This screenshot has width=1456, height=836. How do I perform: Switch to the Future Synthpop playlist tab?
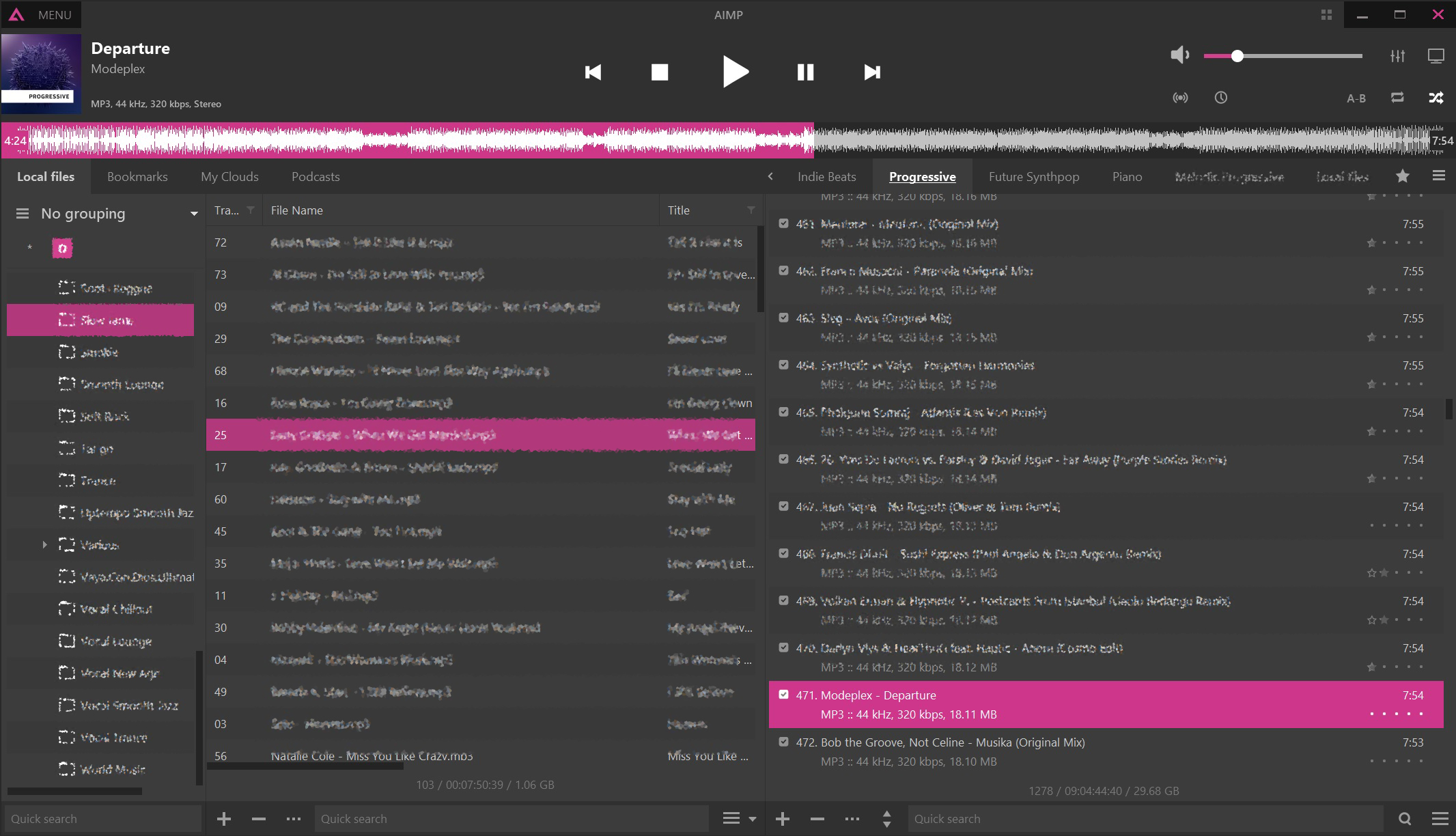[1033, 177]
